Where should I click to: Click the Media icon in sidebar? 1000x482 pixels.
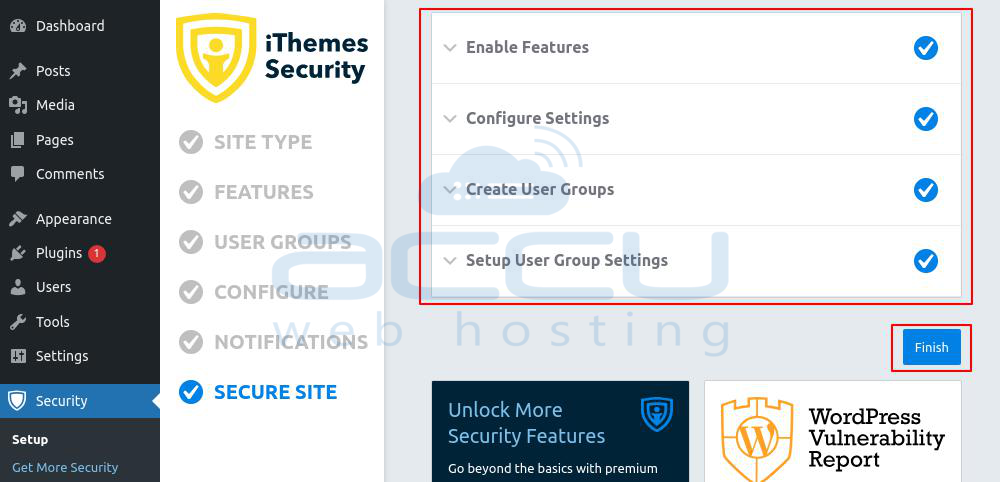point(18,105)
